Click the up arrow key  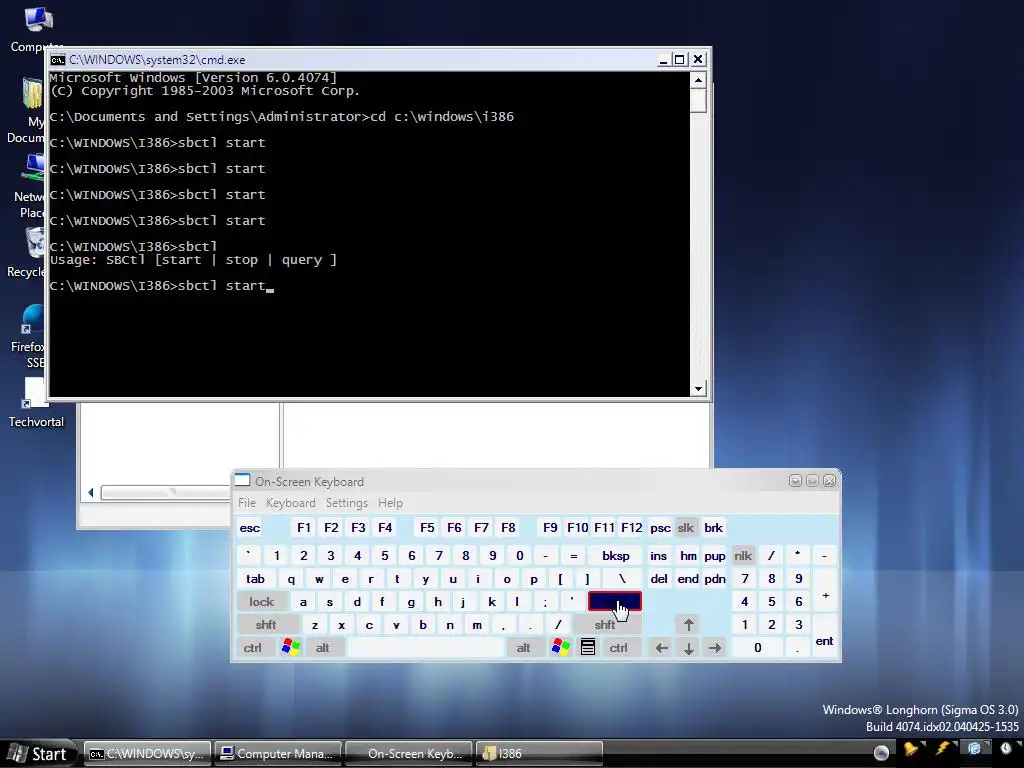pyautogui.click(x=688, y=625)
